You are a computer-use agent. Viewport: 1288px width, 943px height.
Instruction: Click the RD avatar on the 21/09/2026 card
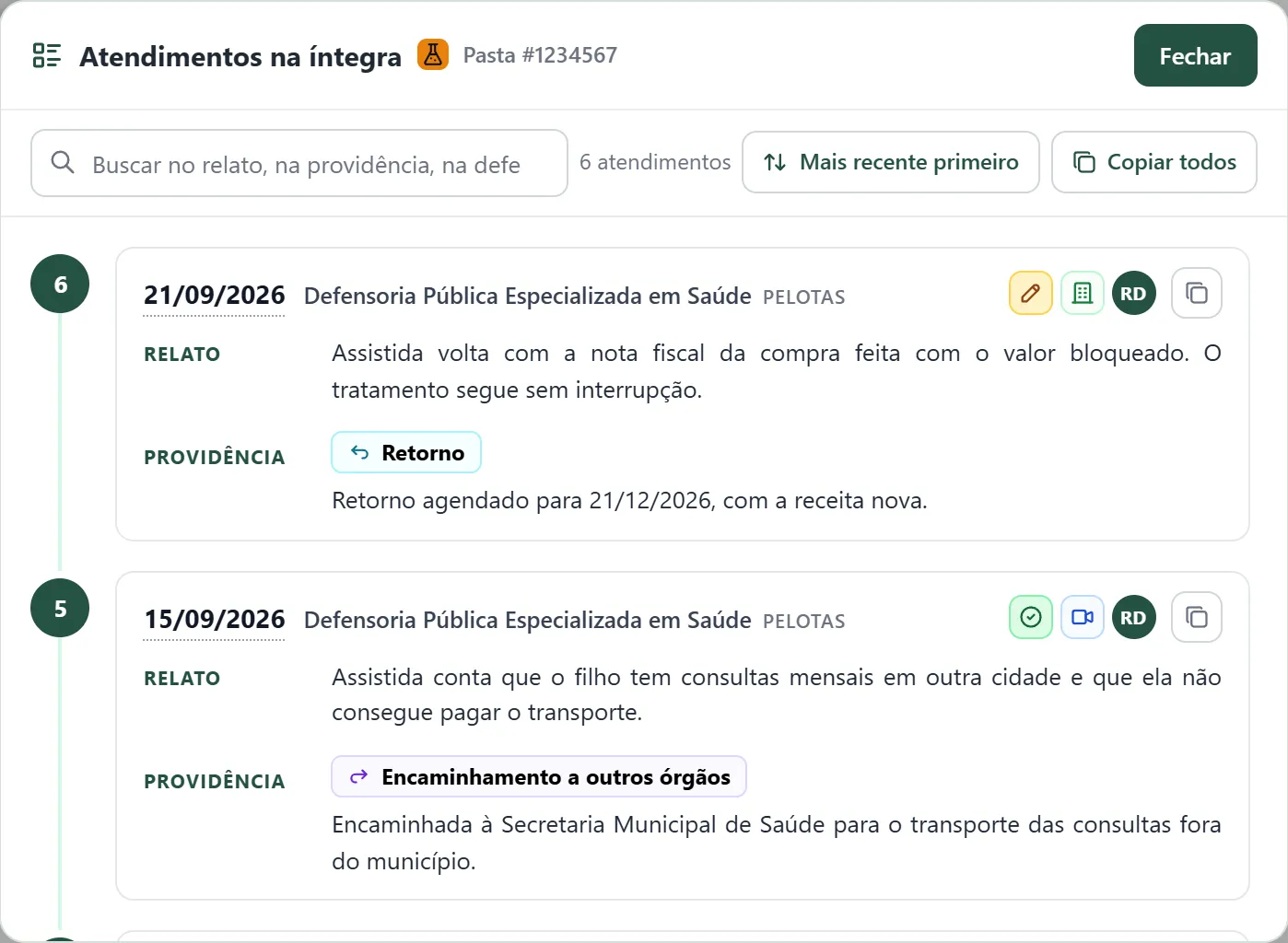click(x=1133, y=294)
